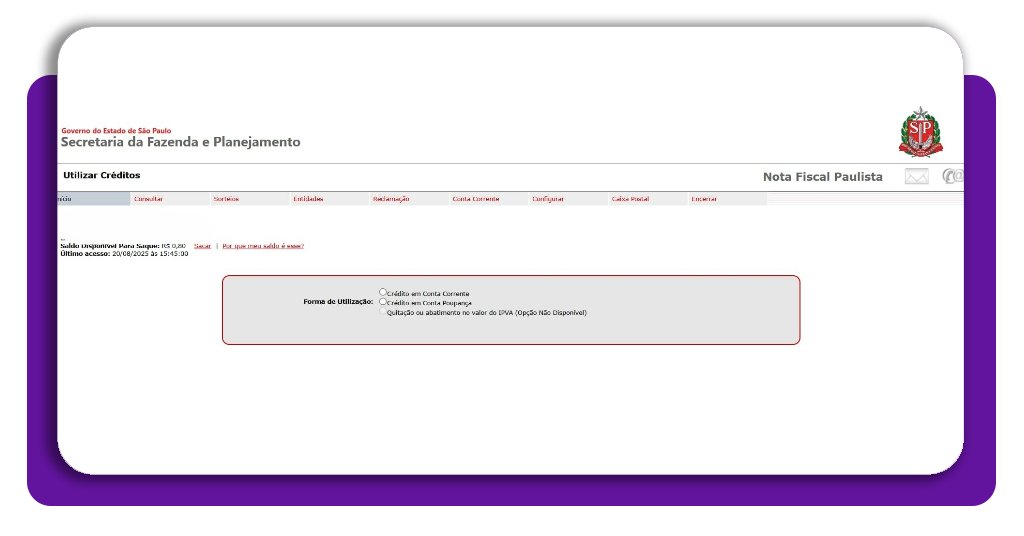Viewport: 1024px width, 536px height.
Task: Open the envelope mailbox icon
Action: click(x=916, y=177)
